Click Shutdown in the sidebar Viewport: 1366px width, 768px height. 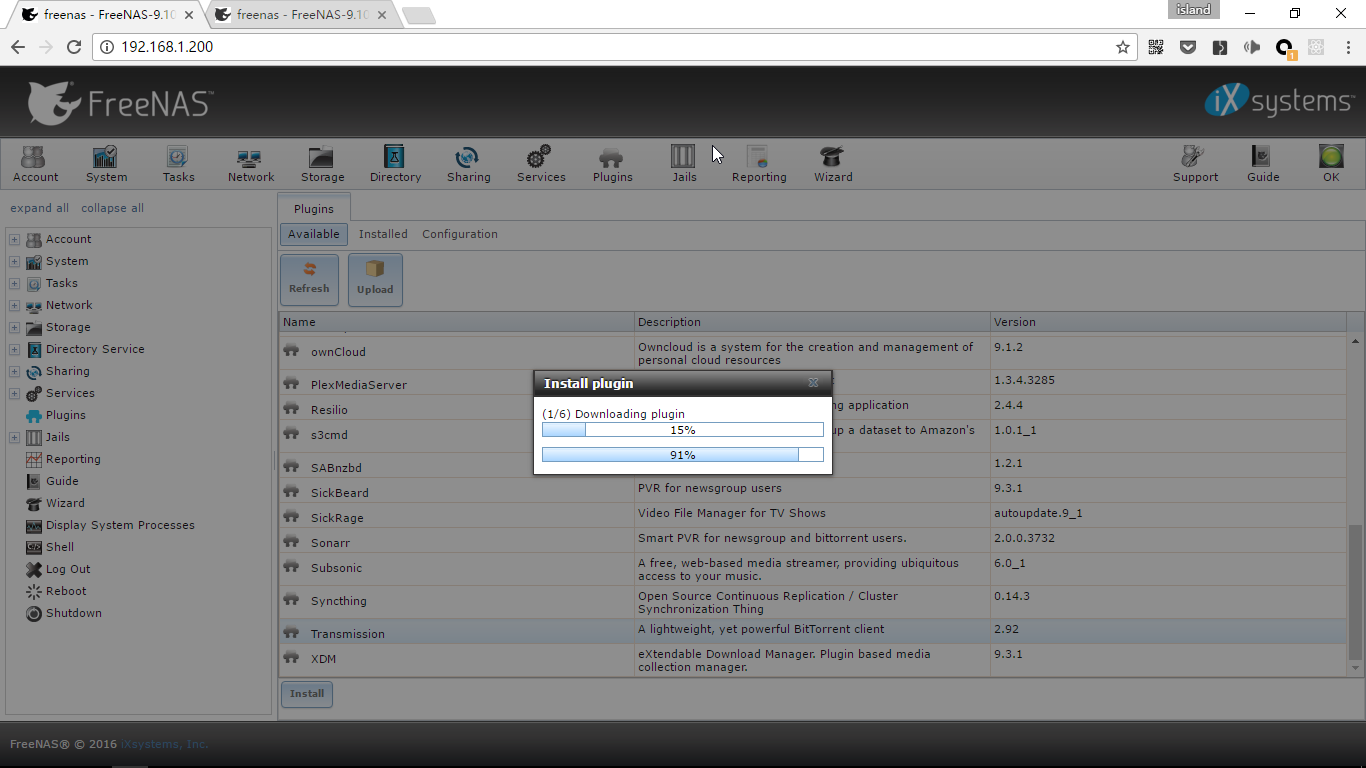[x=73, y=613]
